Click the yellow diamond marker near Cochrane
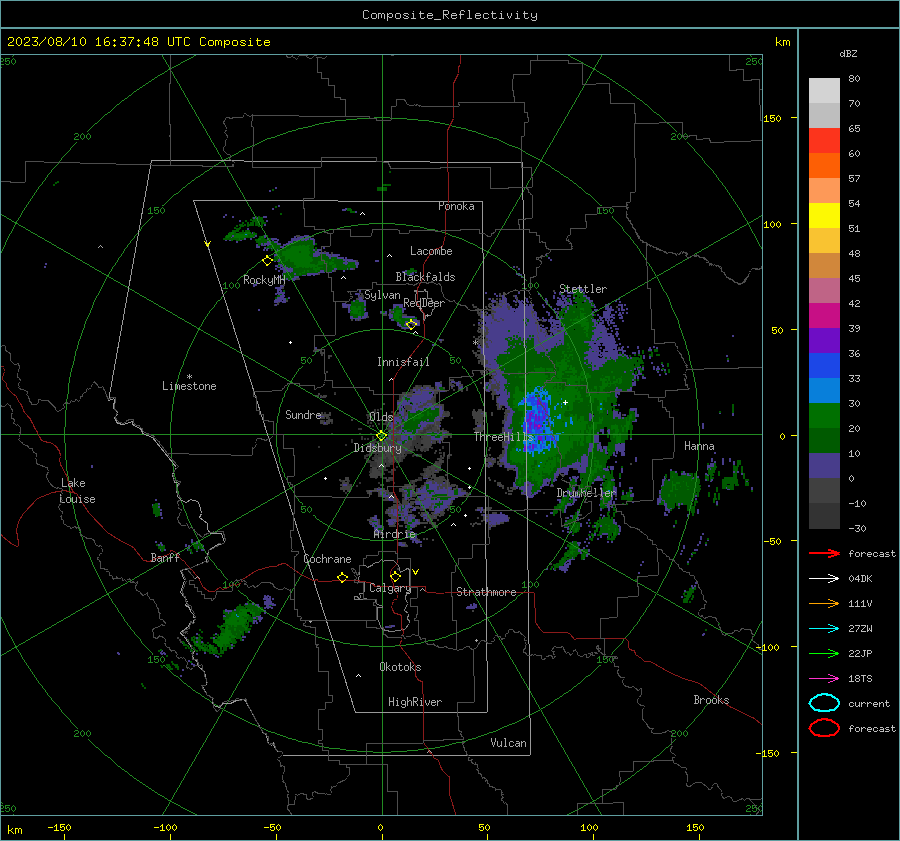The height and width of the screenshot is (841, 900). [342, 577]
